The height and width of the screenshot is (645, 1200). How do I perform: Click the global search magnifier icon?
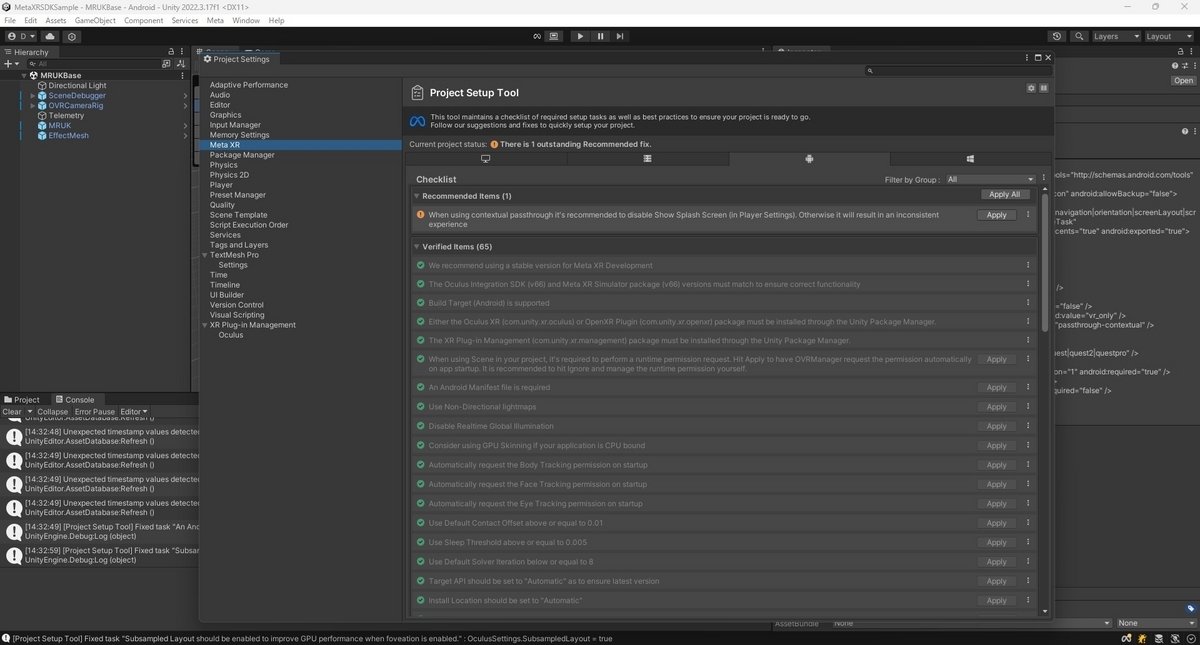[1079, 36]
